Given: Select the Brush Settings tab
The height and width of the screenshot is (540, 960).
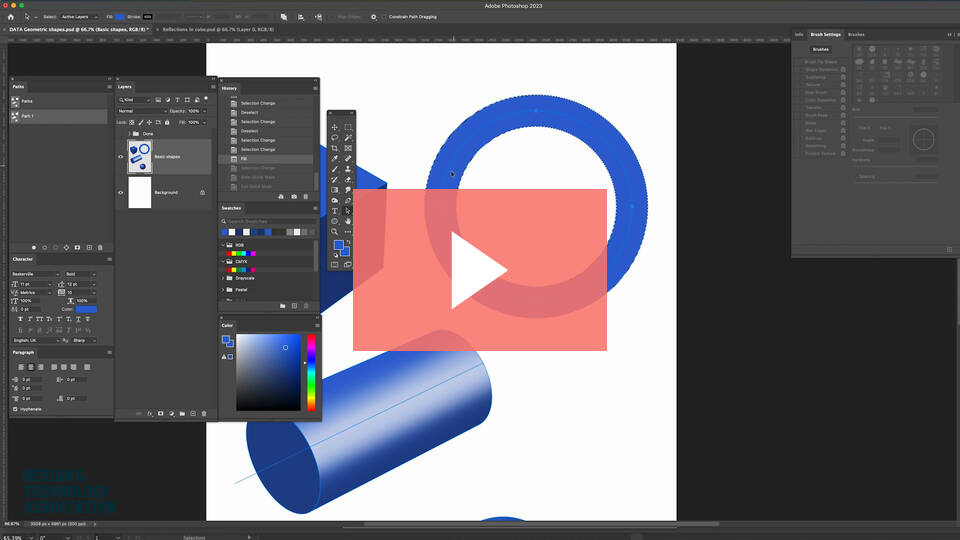Looking at the screenshot, I should 825,34.
